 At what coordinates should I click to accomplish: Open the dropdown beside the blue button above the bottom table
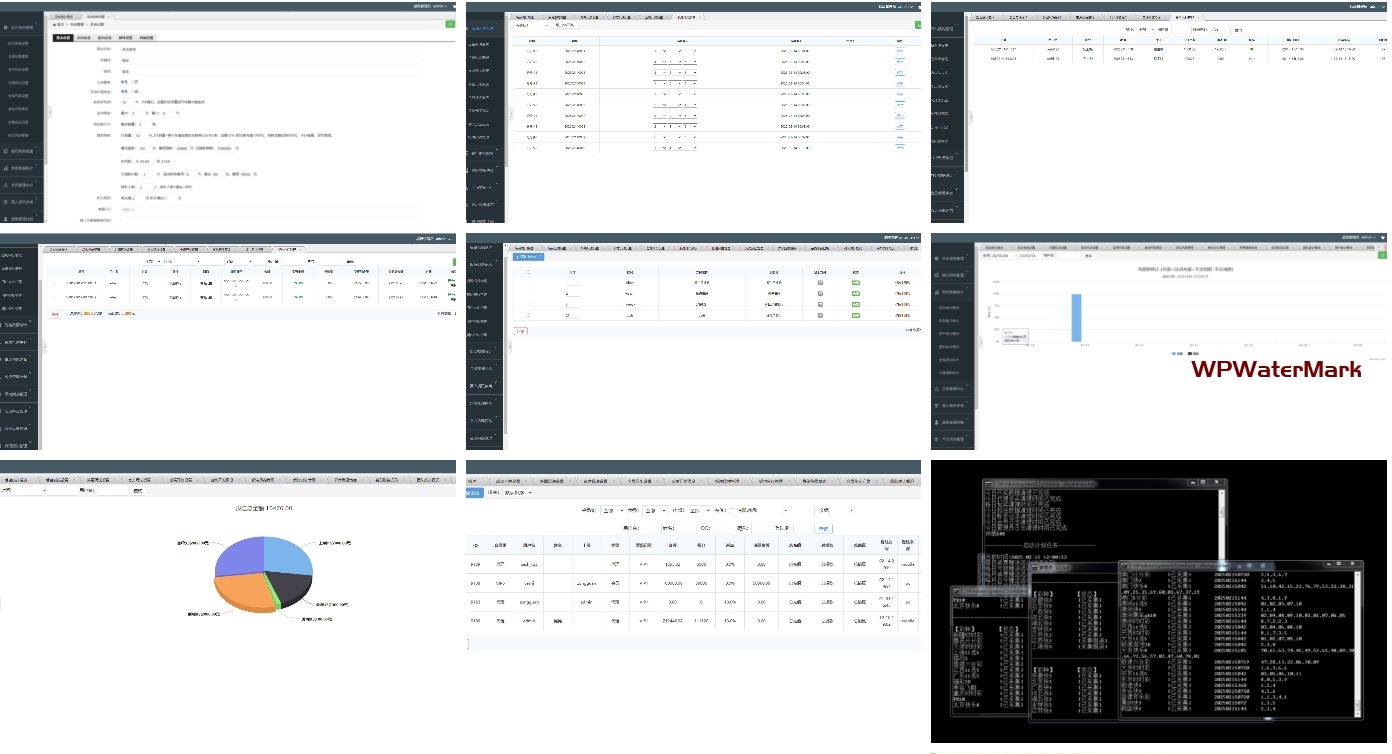[516, 492]
